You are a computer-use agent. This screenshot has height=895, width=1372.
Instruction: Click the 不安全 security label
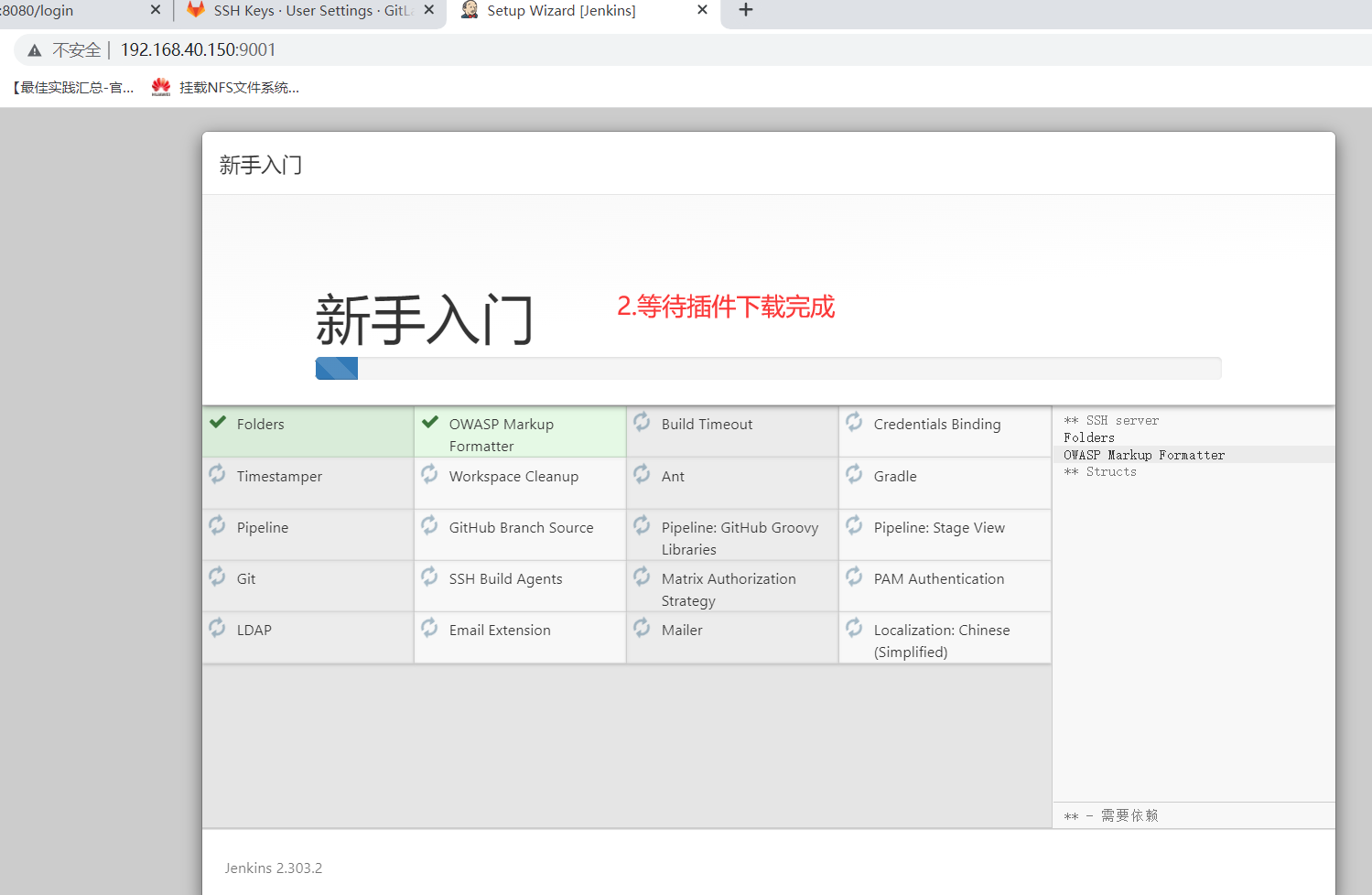[x=77, y=50]
